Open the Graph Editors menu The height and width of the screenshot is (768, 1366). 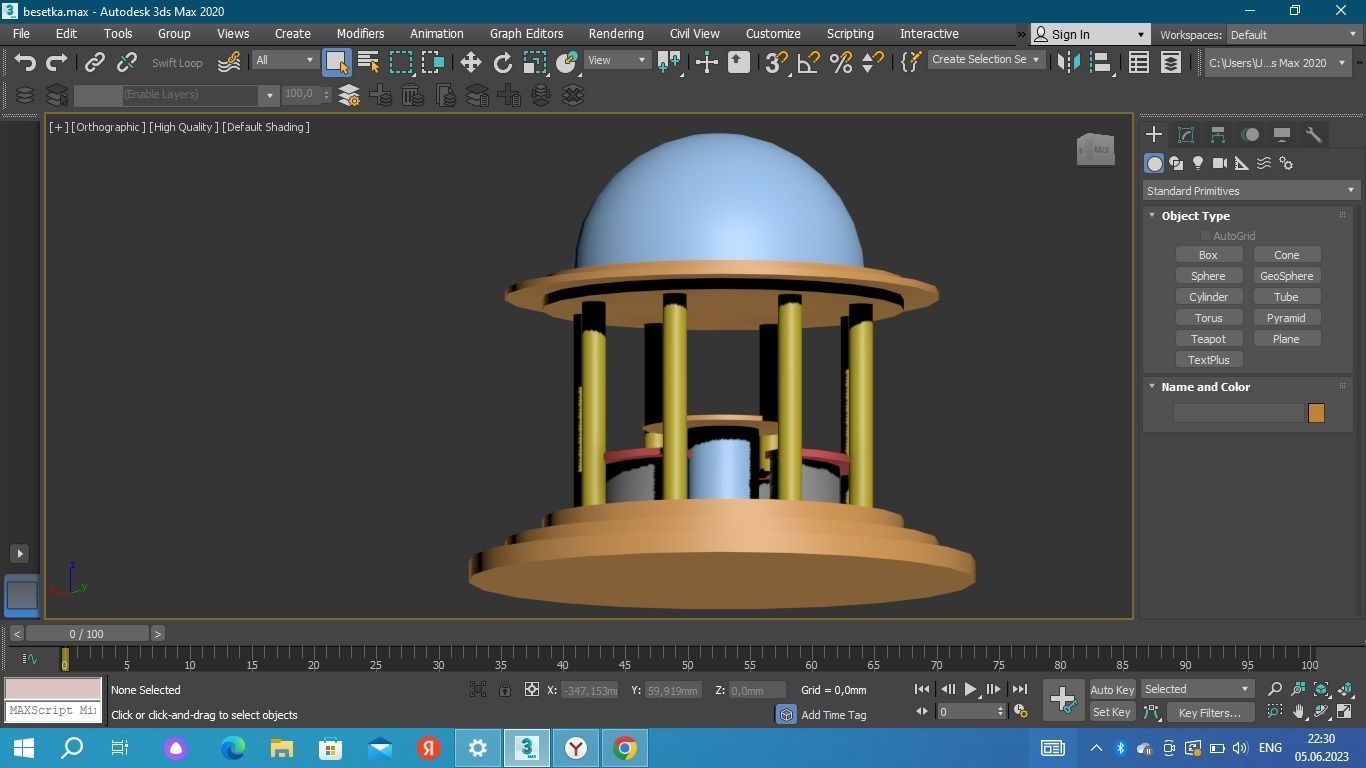pyautogui.click(x=526, y=33)
